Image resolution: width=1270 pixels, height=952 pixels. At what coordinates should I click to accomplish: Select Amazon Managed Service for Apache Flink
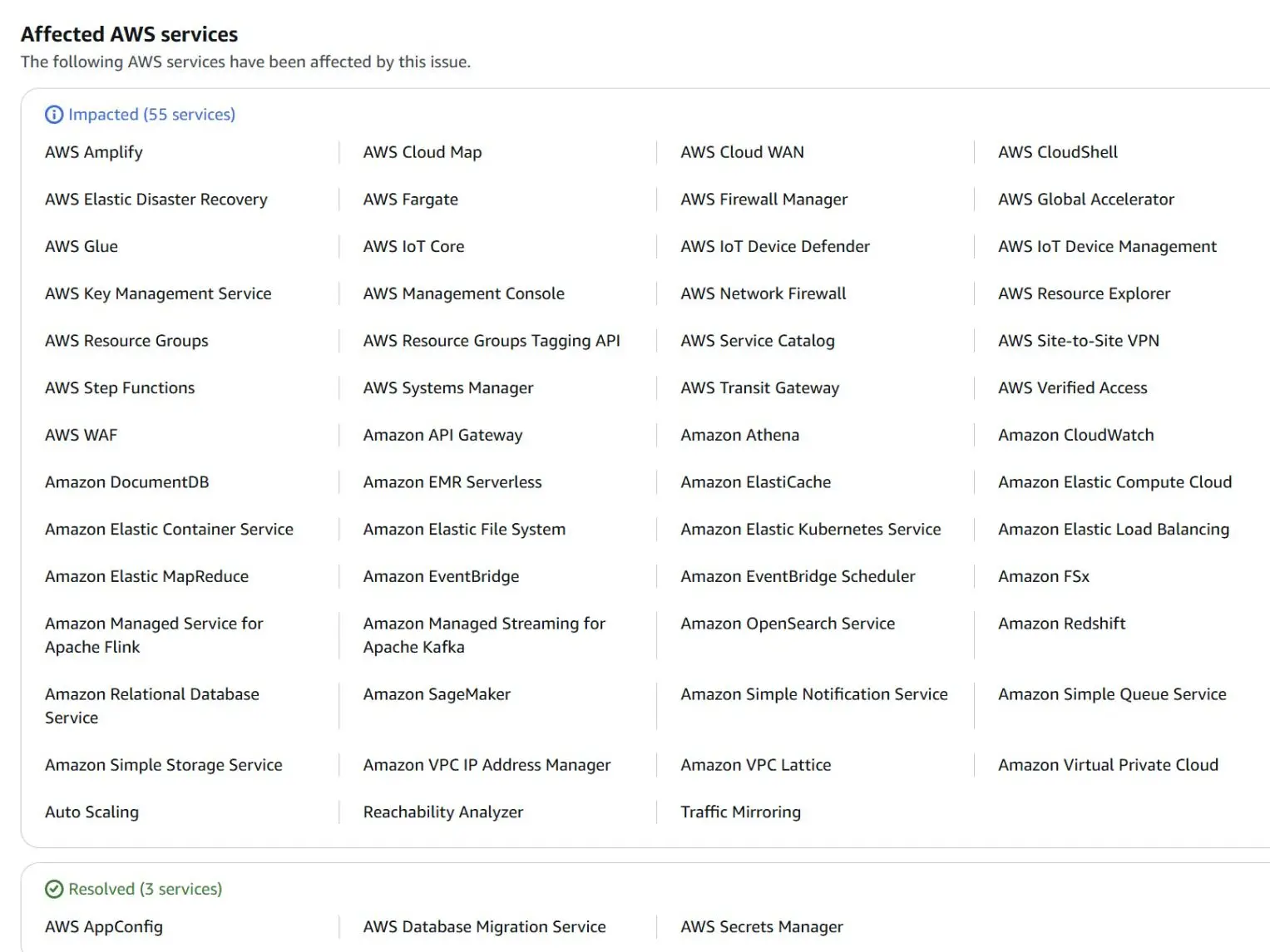point(154,636)
